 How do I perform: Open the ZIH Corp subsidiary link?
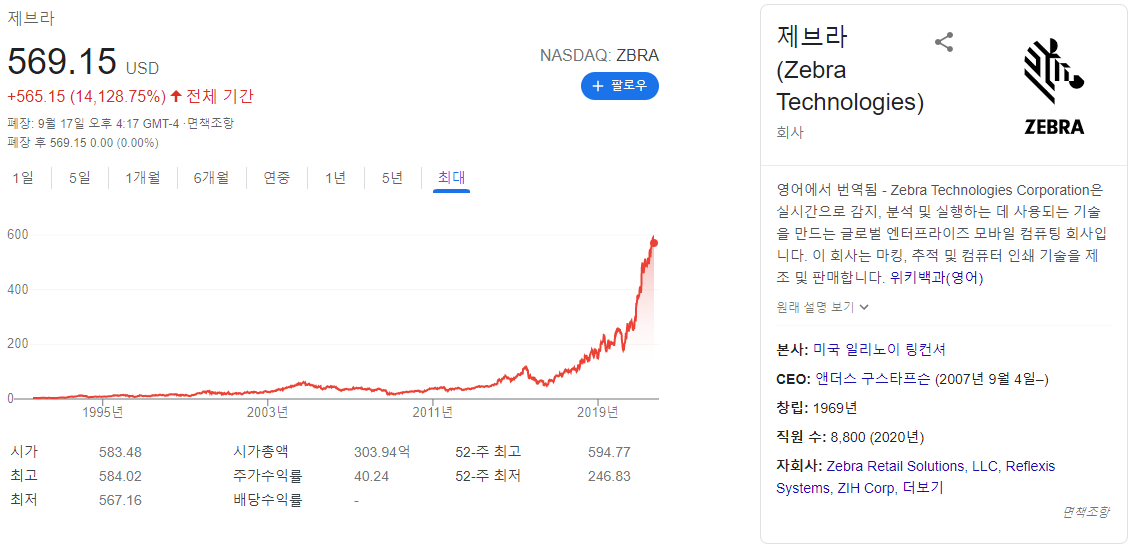coord(867,488)
